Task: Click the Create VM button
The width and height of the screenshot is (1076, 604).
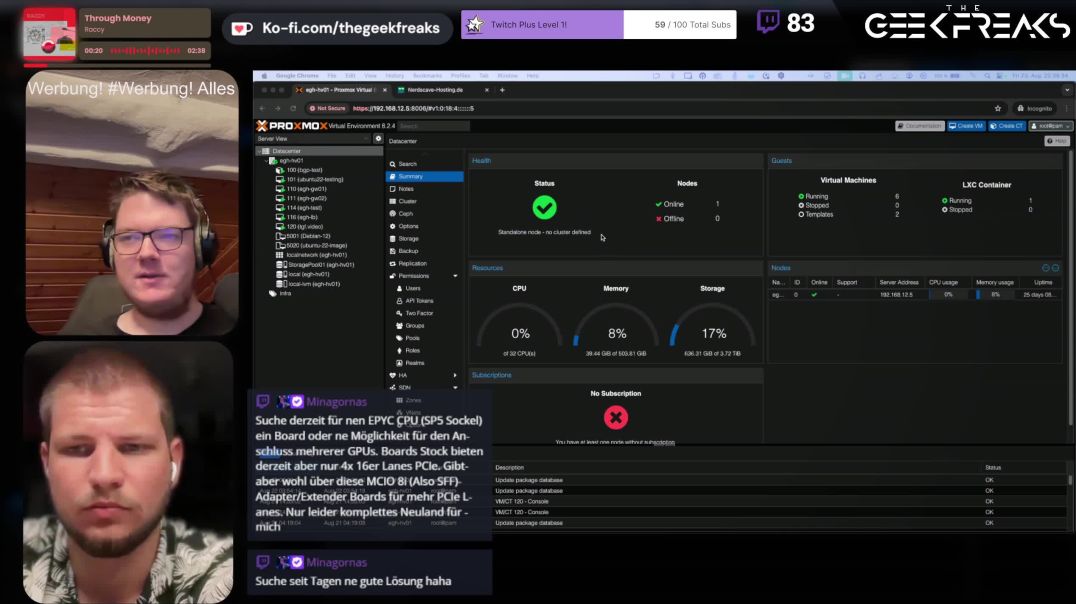Action: [x=966, y=126]
